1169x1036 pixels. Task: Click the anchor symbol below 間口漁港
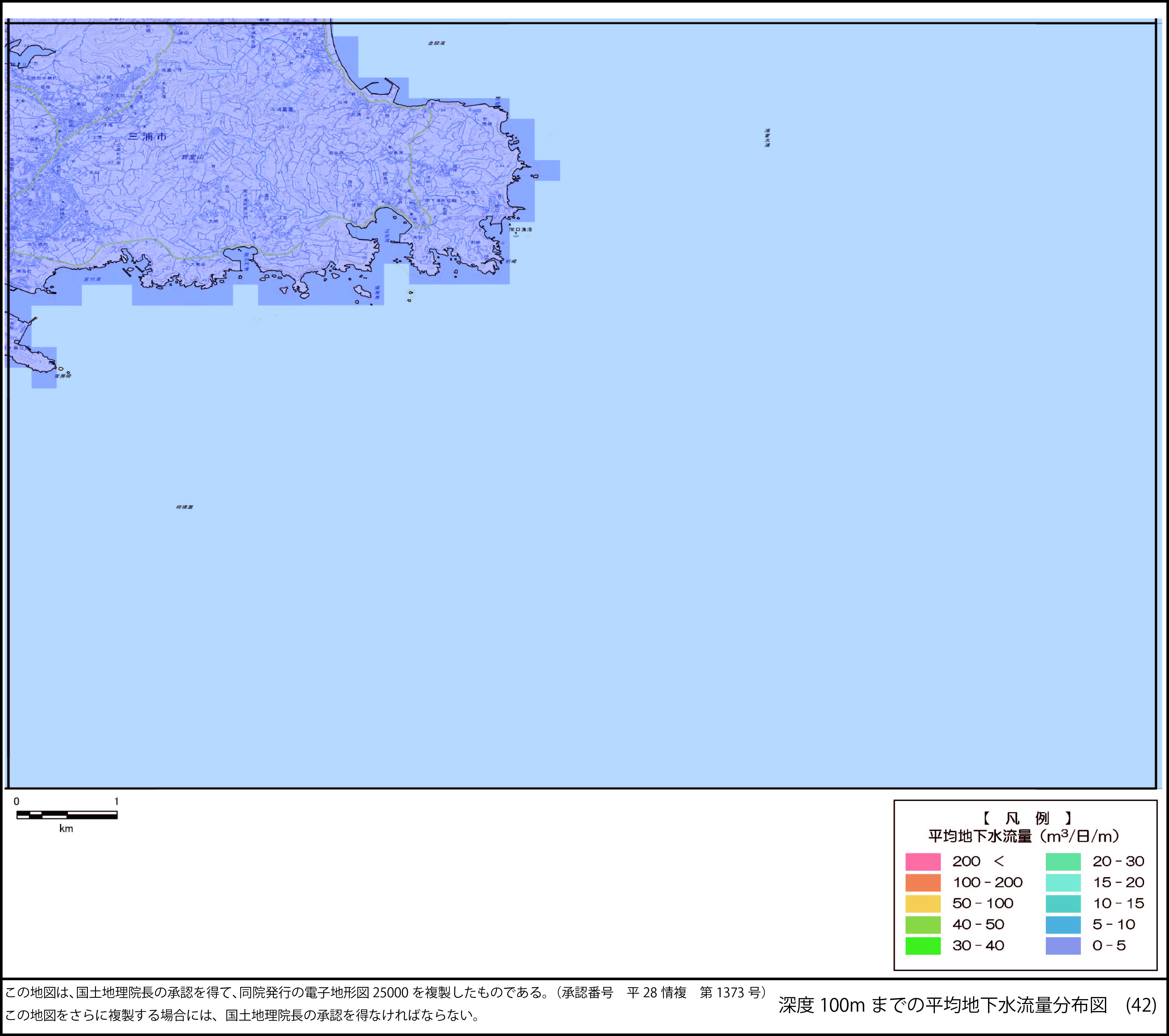[515, 234]
